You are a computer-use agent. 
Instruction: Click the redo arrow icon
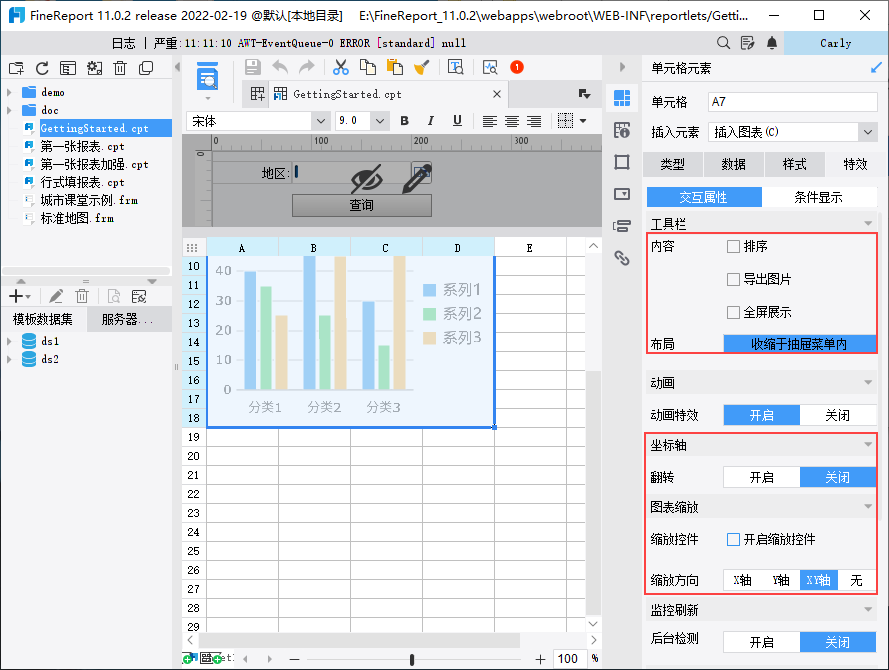click(307, 67)
